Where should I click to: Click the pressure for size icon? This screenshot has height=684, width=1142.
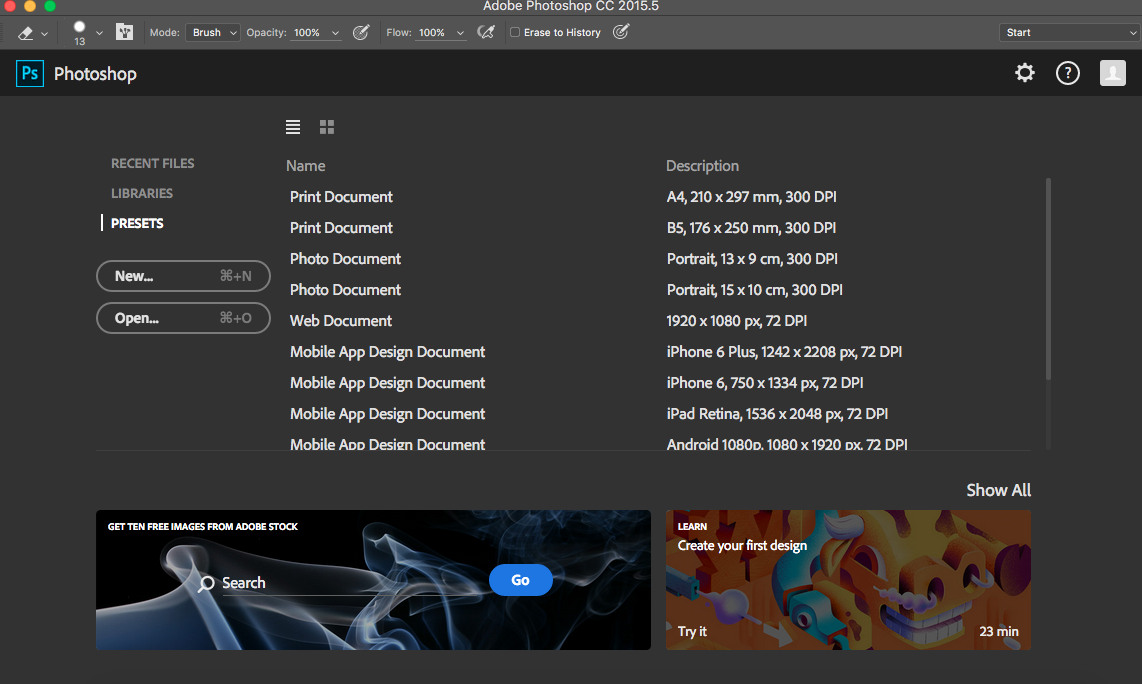coord(621,33)
